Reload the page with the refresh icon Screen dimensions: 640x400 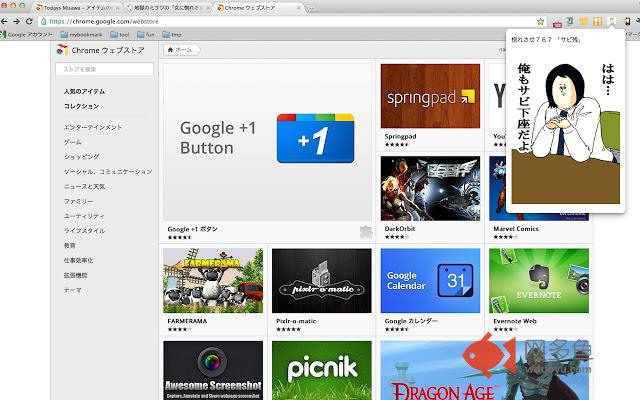click(29, 21)
